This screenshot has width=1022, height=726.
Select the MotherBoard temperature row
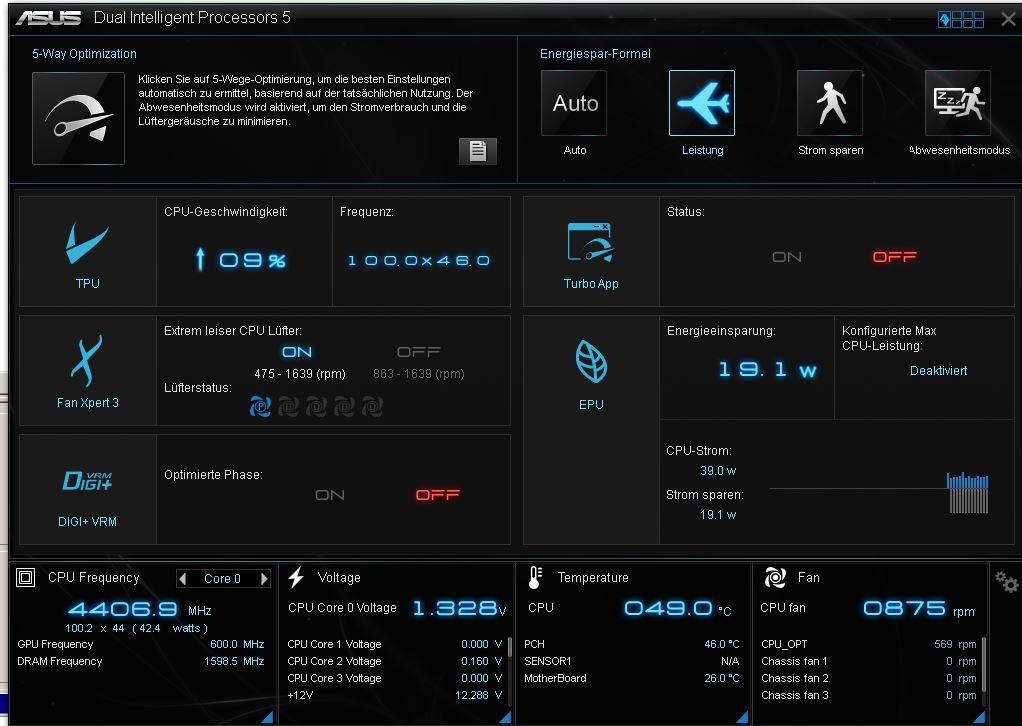(632, 678)
